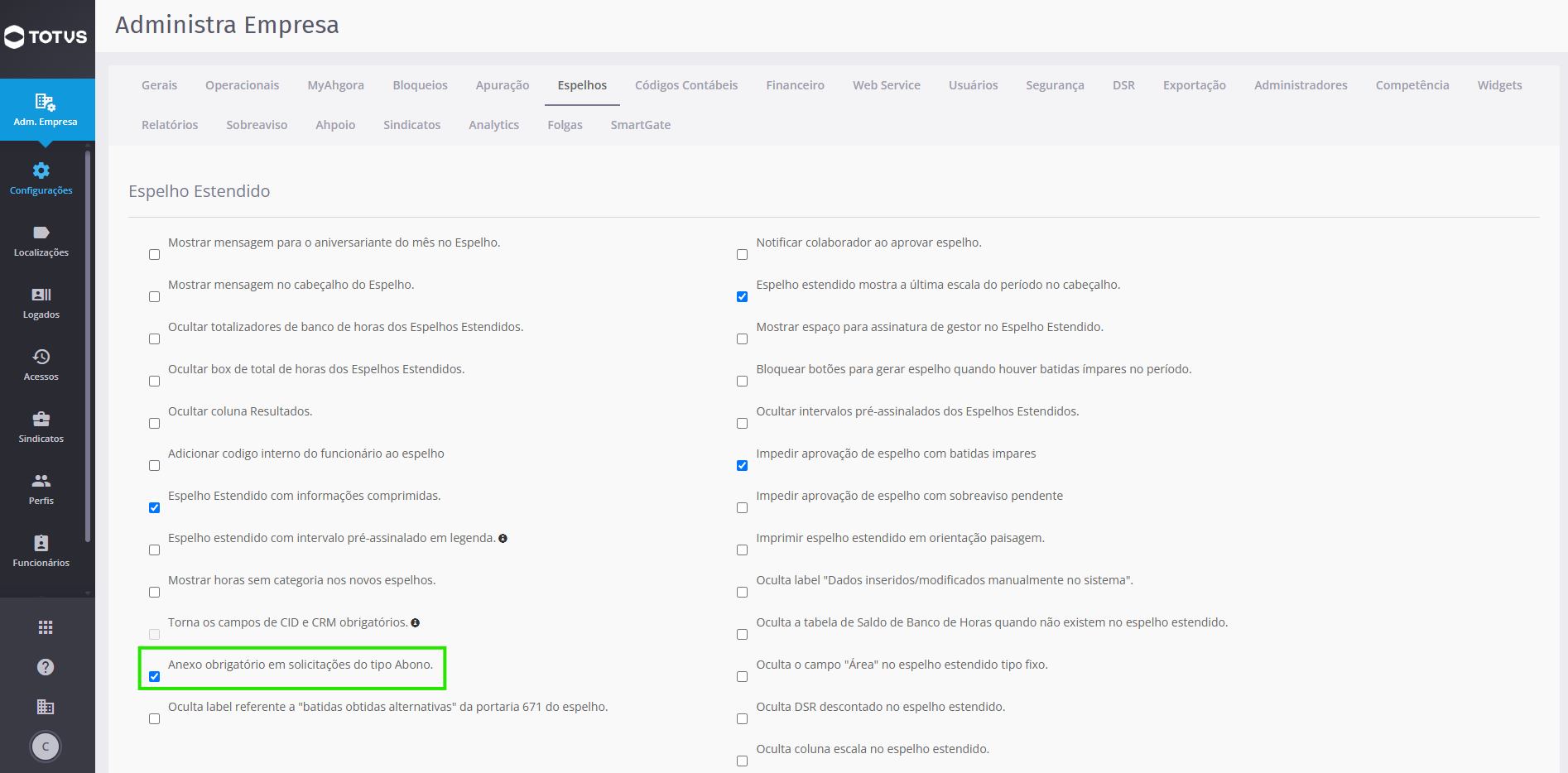Check Imprimir espelho em orientação paisagem

[742, 550]
